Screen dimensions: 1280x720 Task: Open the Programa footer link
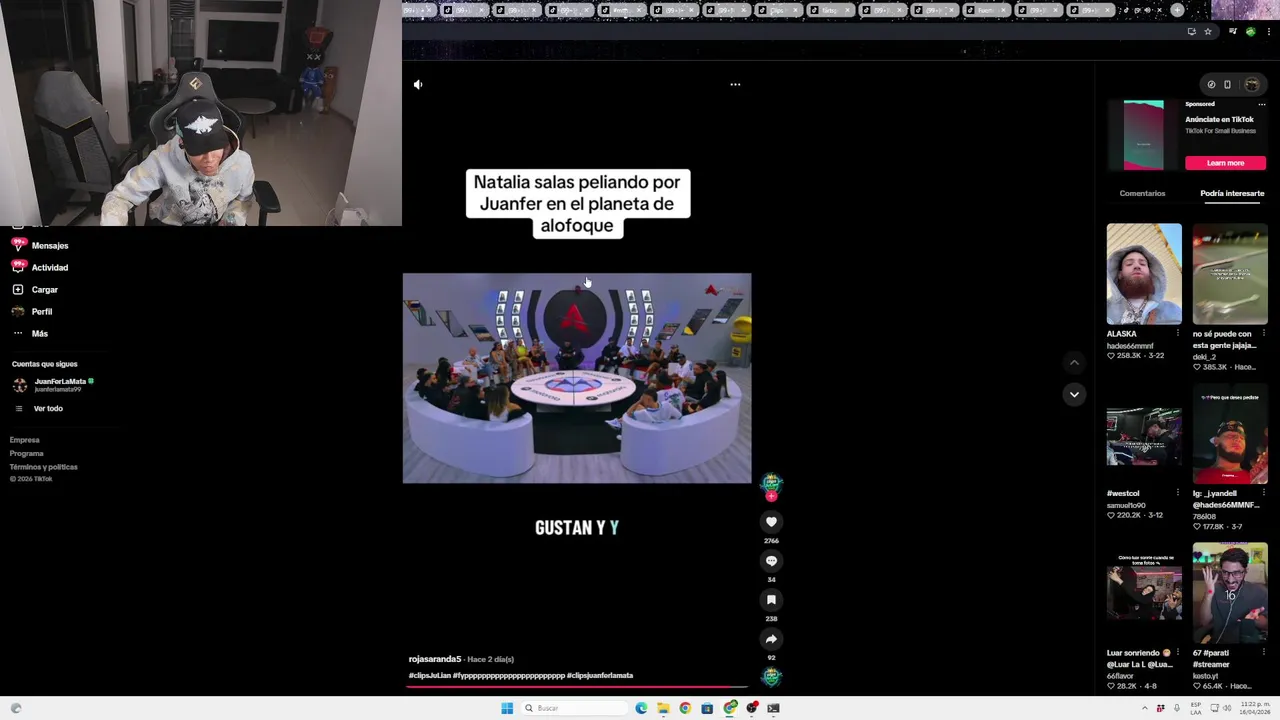tap(27, 454)
